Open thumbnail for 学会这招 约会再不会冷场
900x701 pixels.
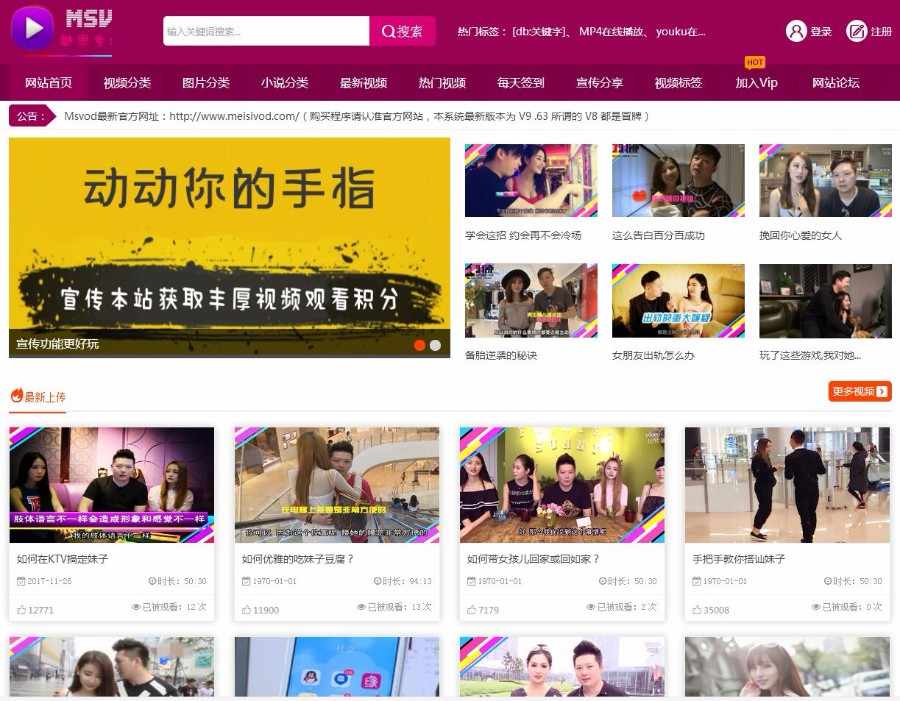tap(531, 180)
